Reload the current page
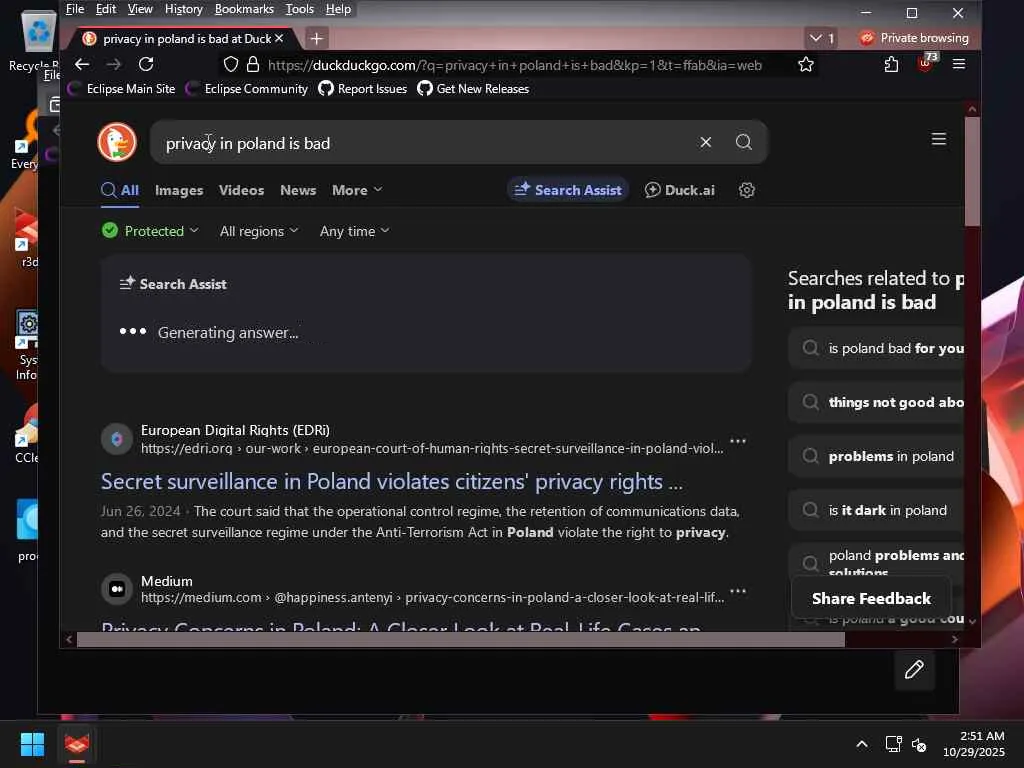The image size is (1024, 768). click(146, 64)
